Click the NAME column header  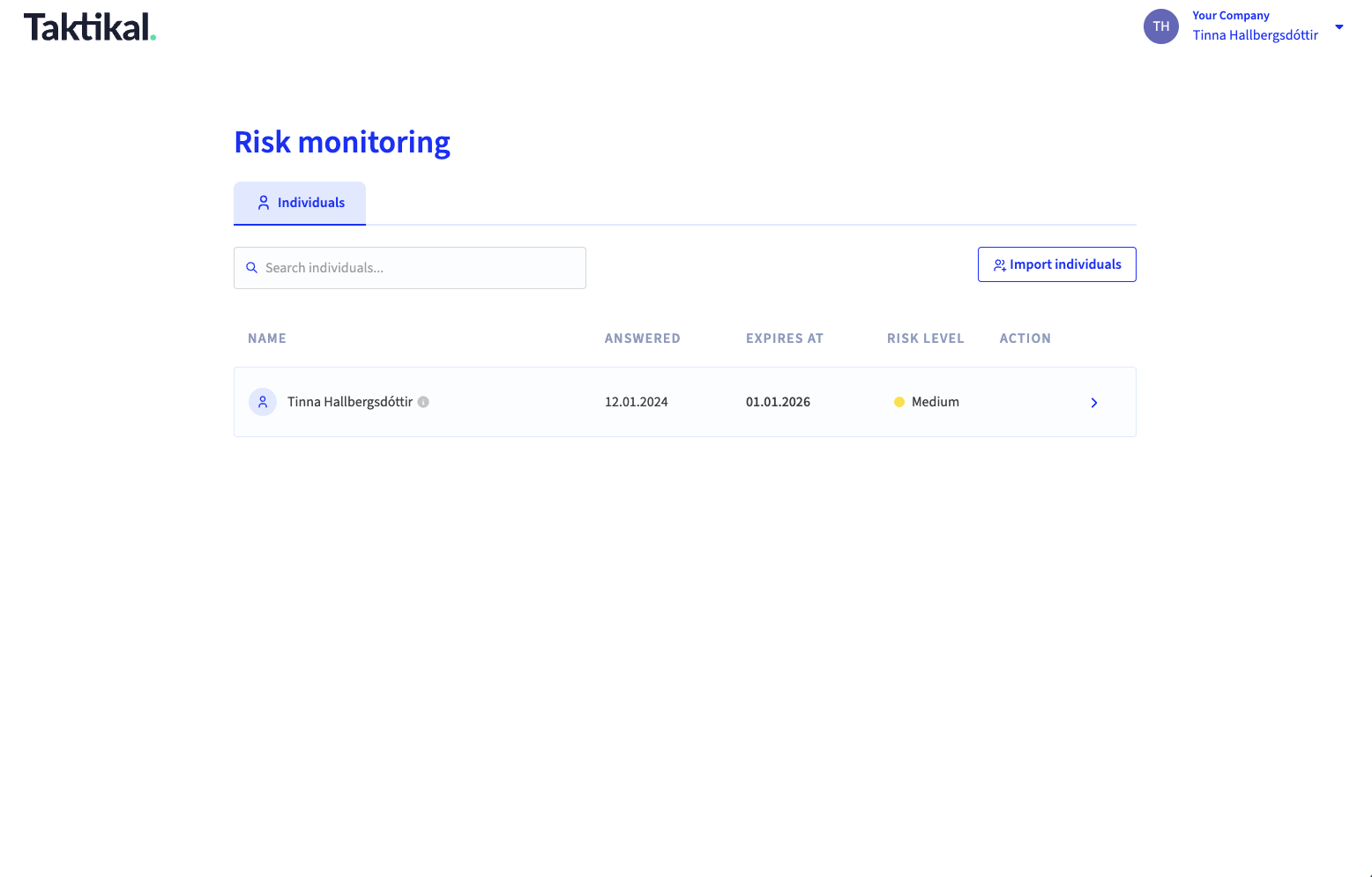pos(267,338)
